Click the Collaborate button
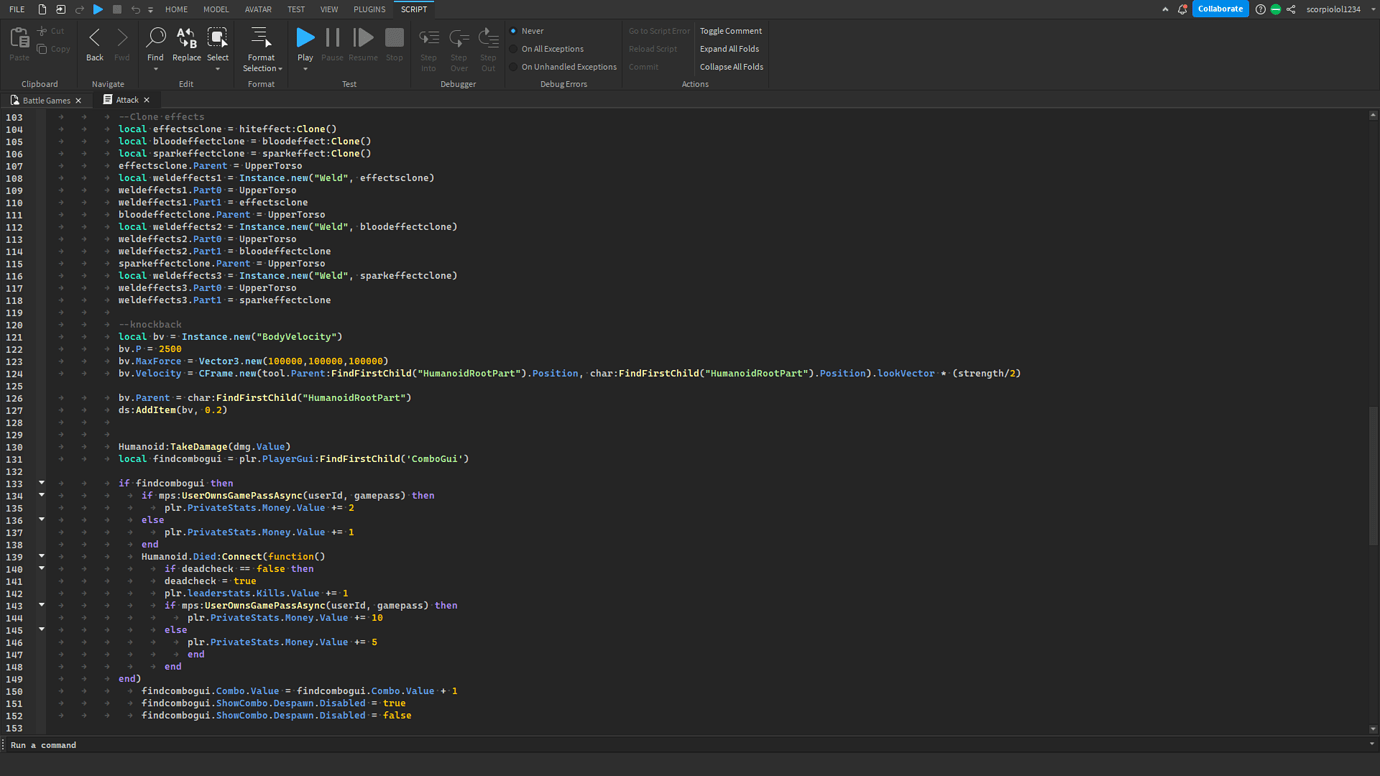The width and height of the screenshot is (1380, 776). coord(1220,9)
